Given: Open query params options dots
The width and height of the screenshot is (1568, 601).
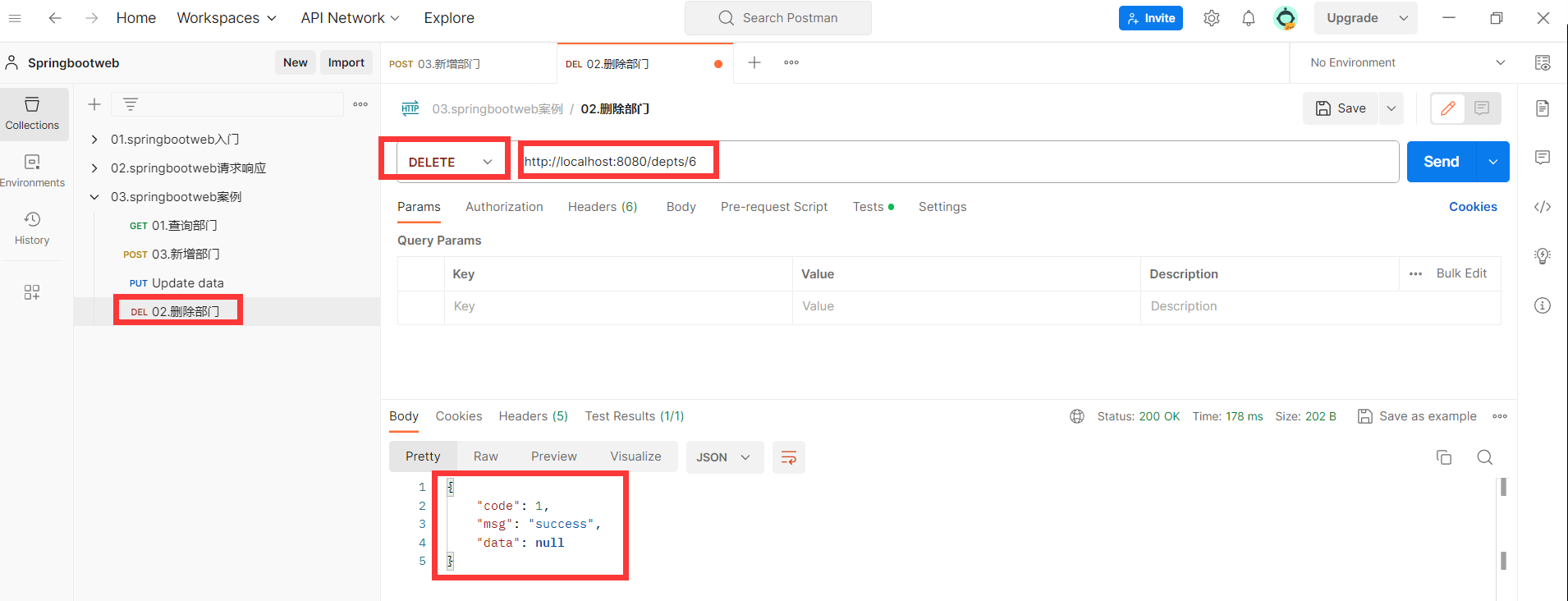Looking at the screenshot, I should click(1415, 274).
